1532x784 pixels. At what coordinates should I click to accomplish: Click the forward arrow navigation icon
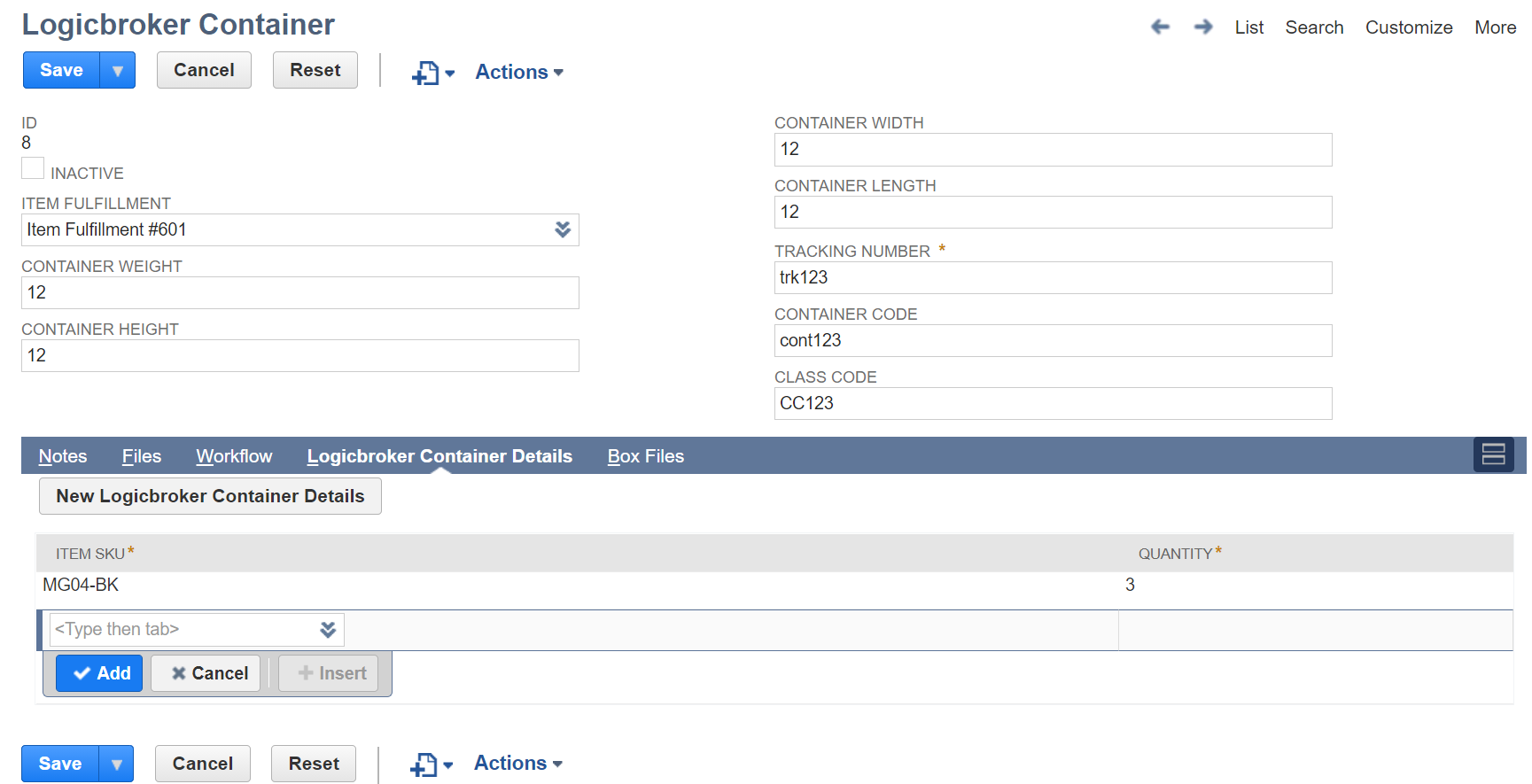pos(1202,27)
